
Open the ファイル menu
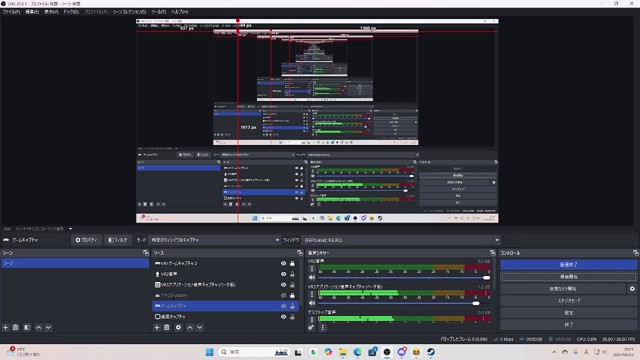pyautogui.click(x=11, y=12)
